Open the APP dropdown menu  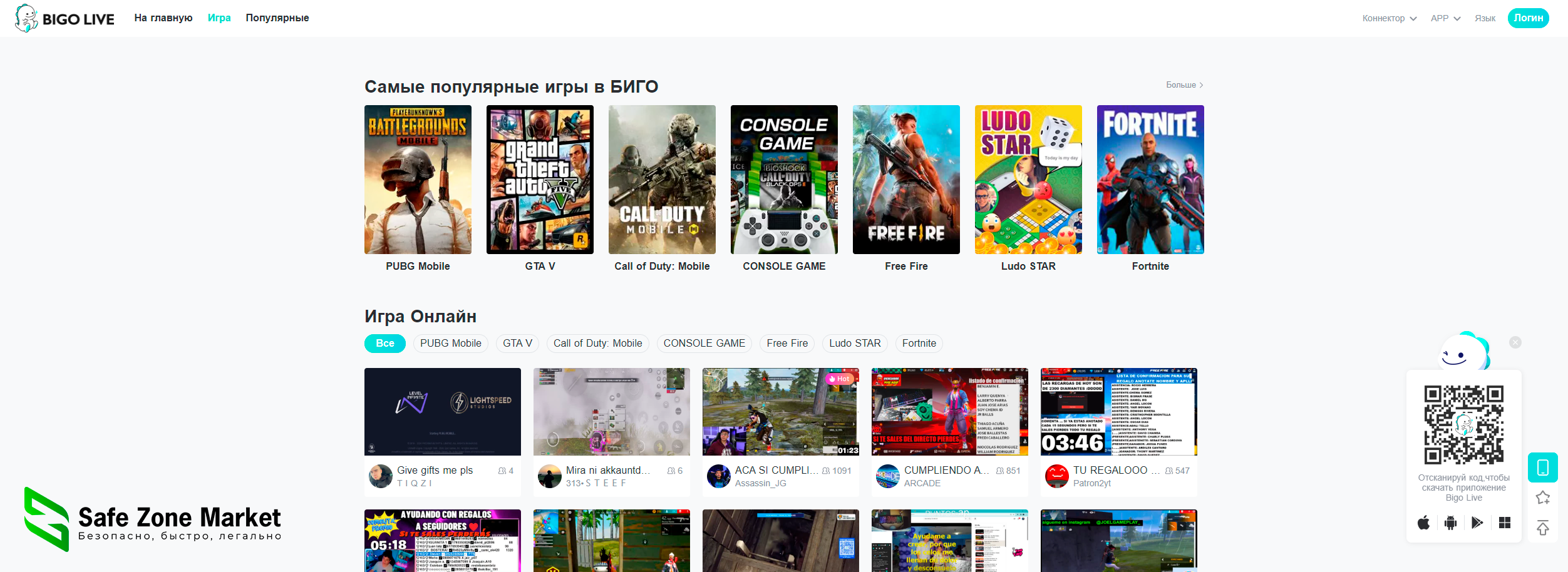1445,18
